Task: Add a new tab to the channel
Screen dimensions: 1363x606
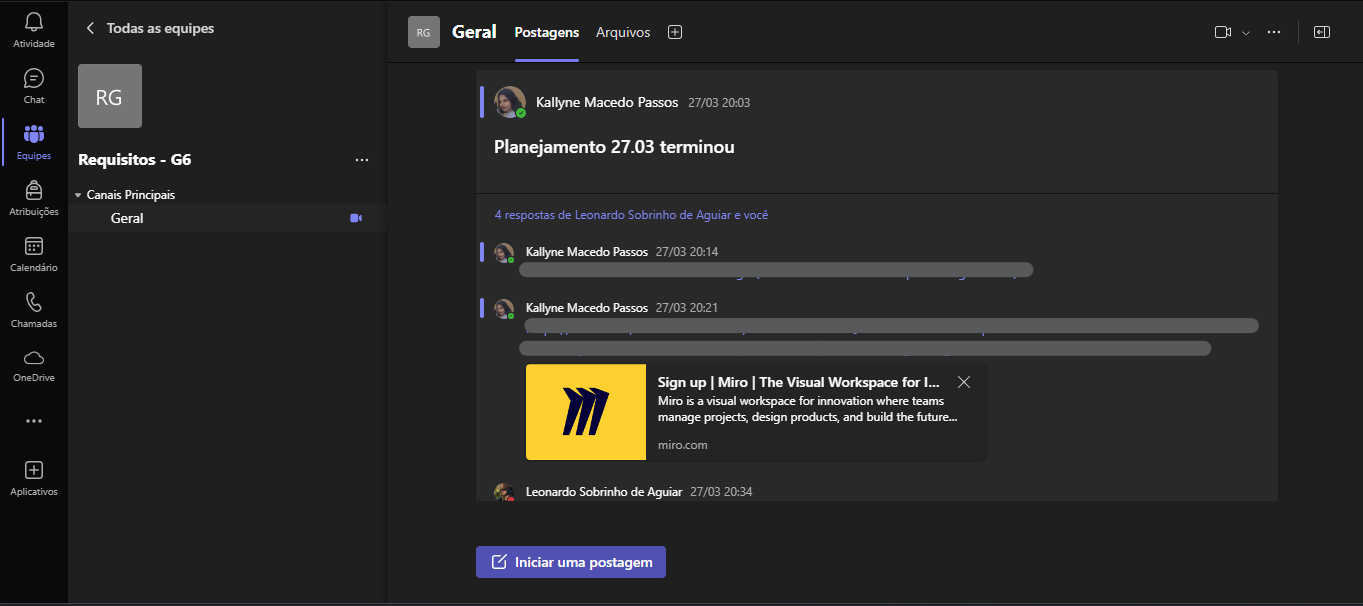Action: point(674,31)
